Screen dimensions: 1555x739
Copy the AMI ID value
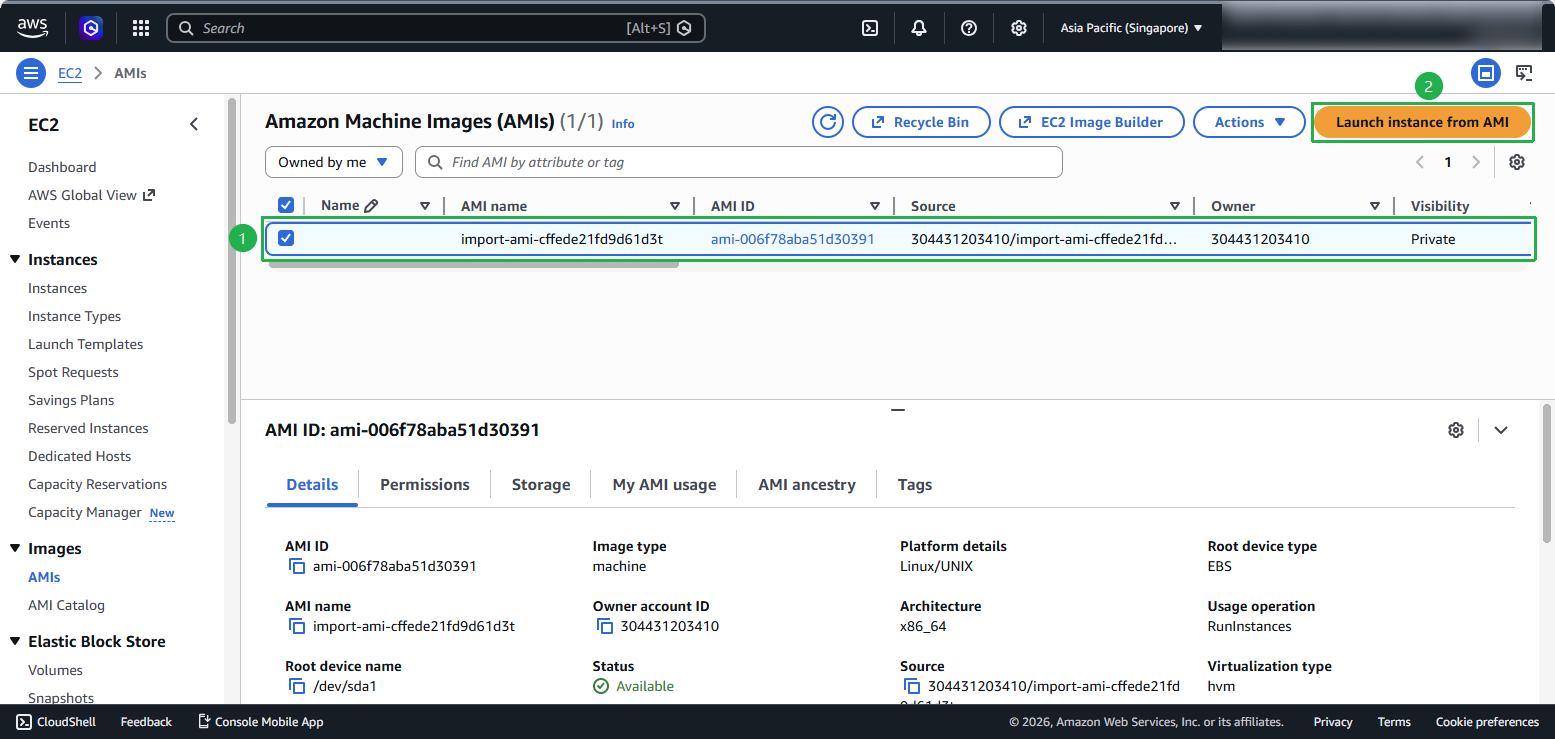[297, 566]
